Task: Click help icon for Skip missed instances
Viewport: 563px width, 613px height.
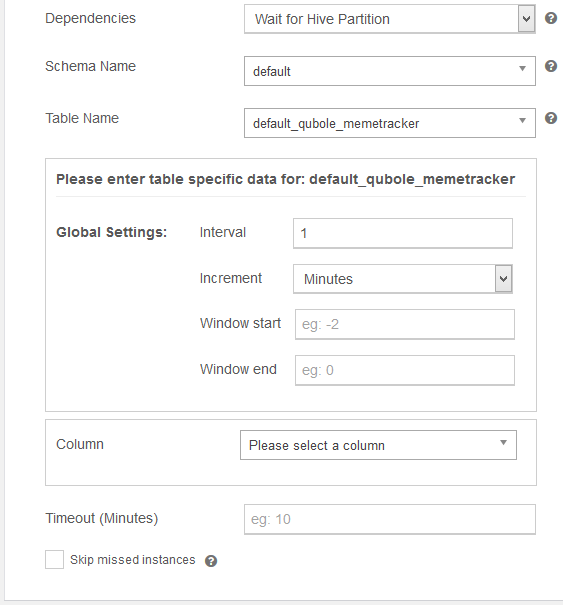Action: click(211, 561)
